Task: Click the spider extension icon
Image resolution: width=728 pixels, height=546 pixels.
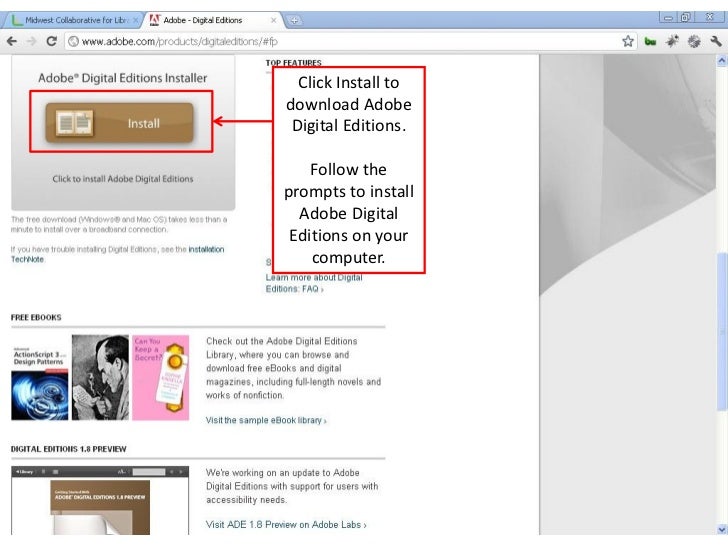Action: point(672,41)
